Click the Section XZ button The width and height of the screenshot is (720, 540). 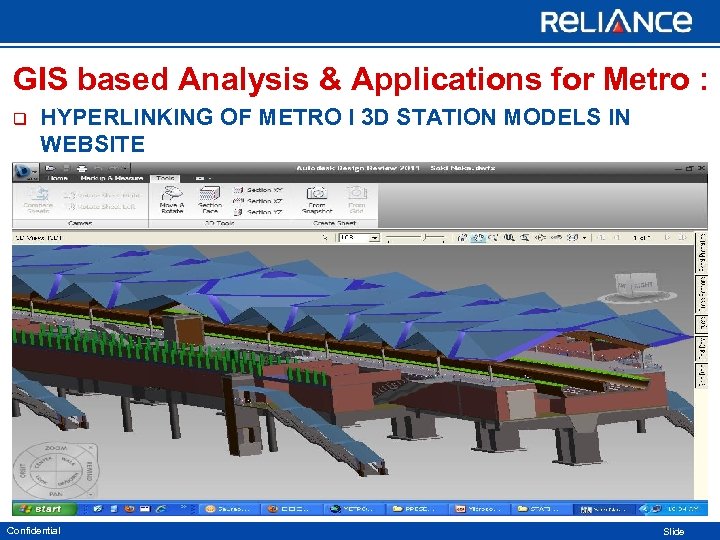point(258,201)
